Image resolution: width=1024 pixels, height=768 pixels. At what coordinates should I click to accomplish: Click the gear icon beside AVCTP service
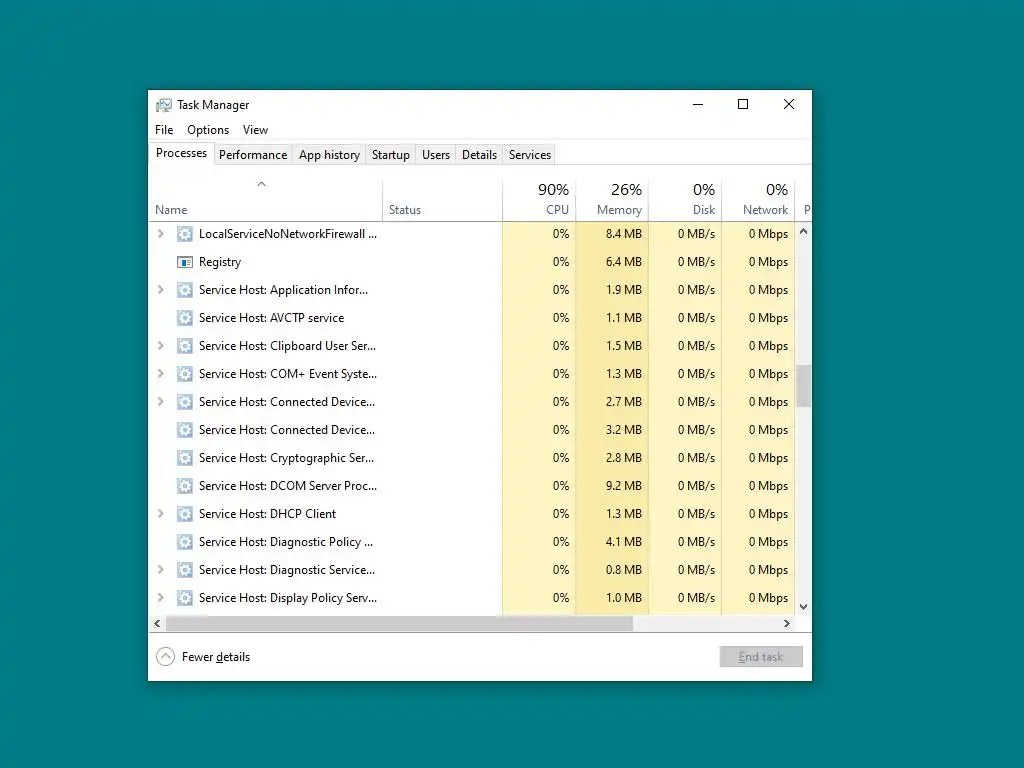[185, 318]
